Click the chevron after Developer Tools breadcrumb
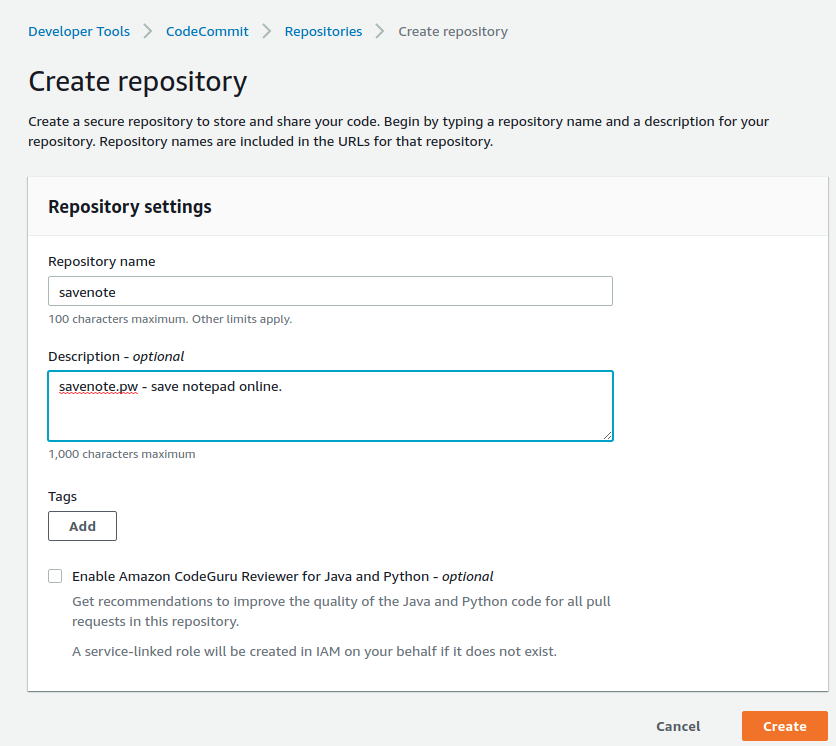 click(147, 31)
